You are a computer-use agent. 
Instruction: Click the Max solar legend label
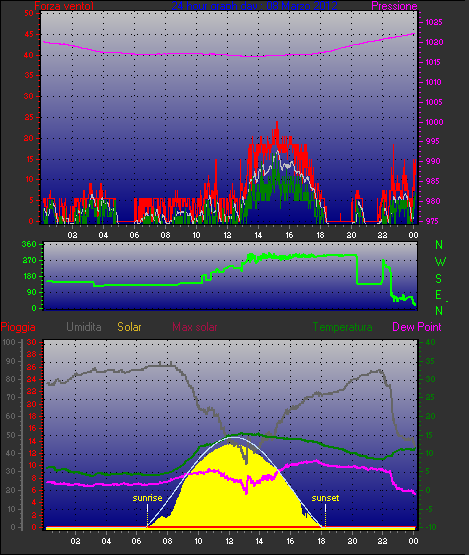coord(195,327)
